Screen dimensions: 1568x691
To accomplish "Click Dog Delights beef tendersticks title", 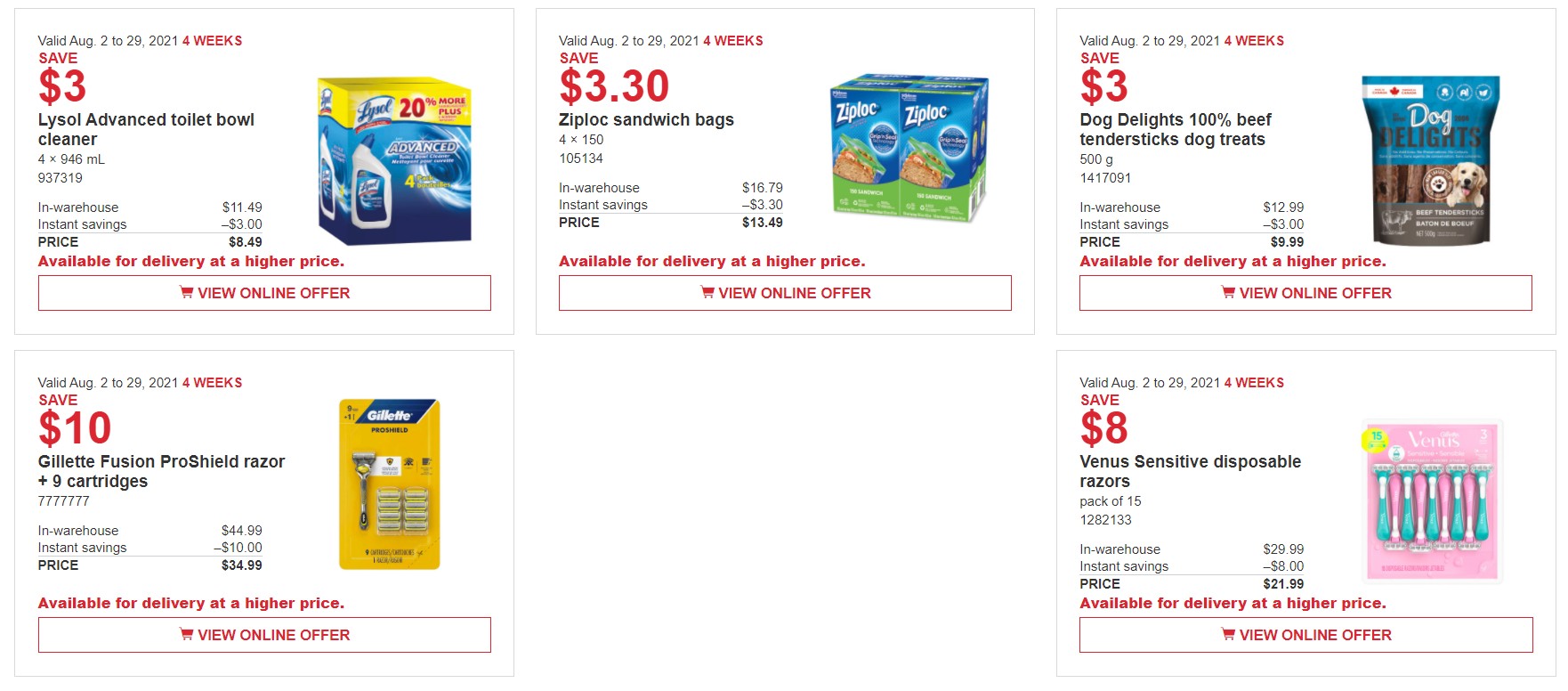I will click(x=1175, y=129).
